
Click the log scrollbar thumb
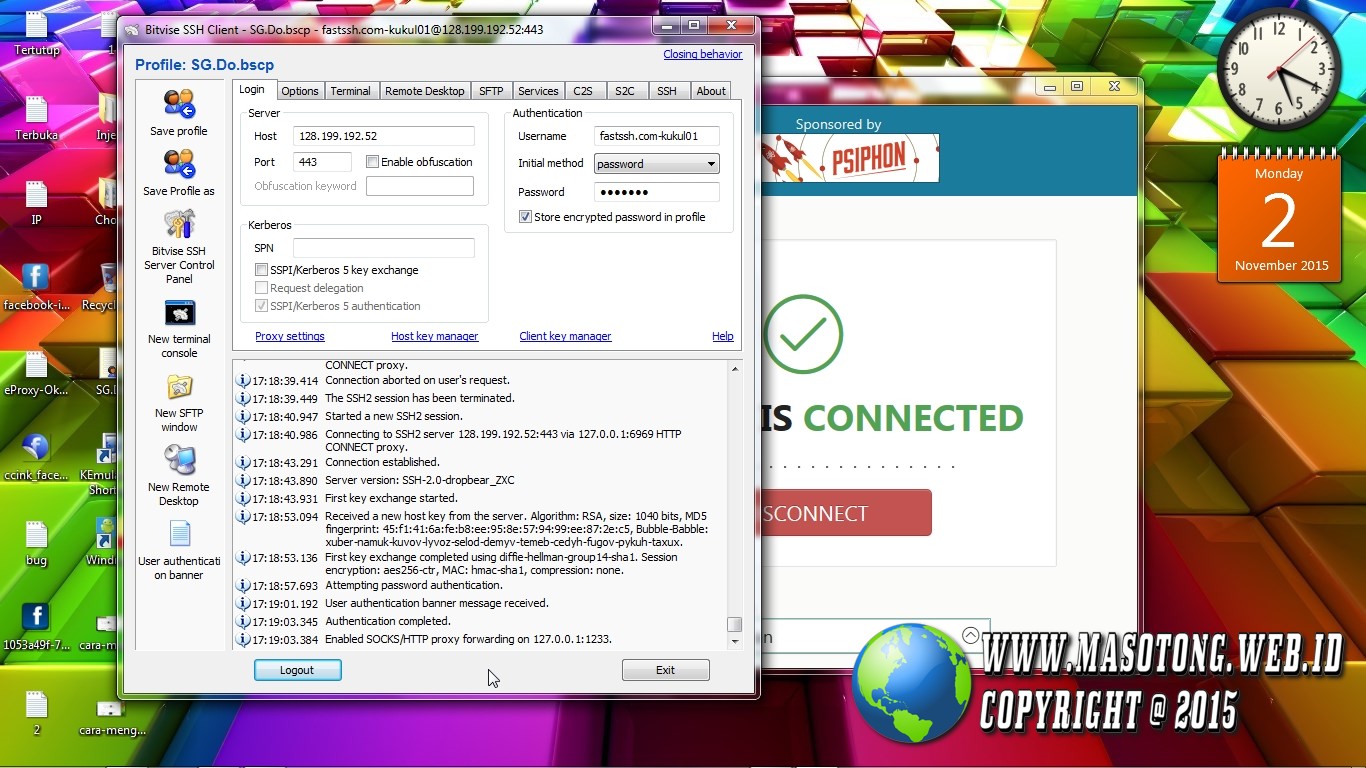point(735,624)
